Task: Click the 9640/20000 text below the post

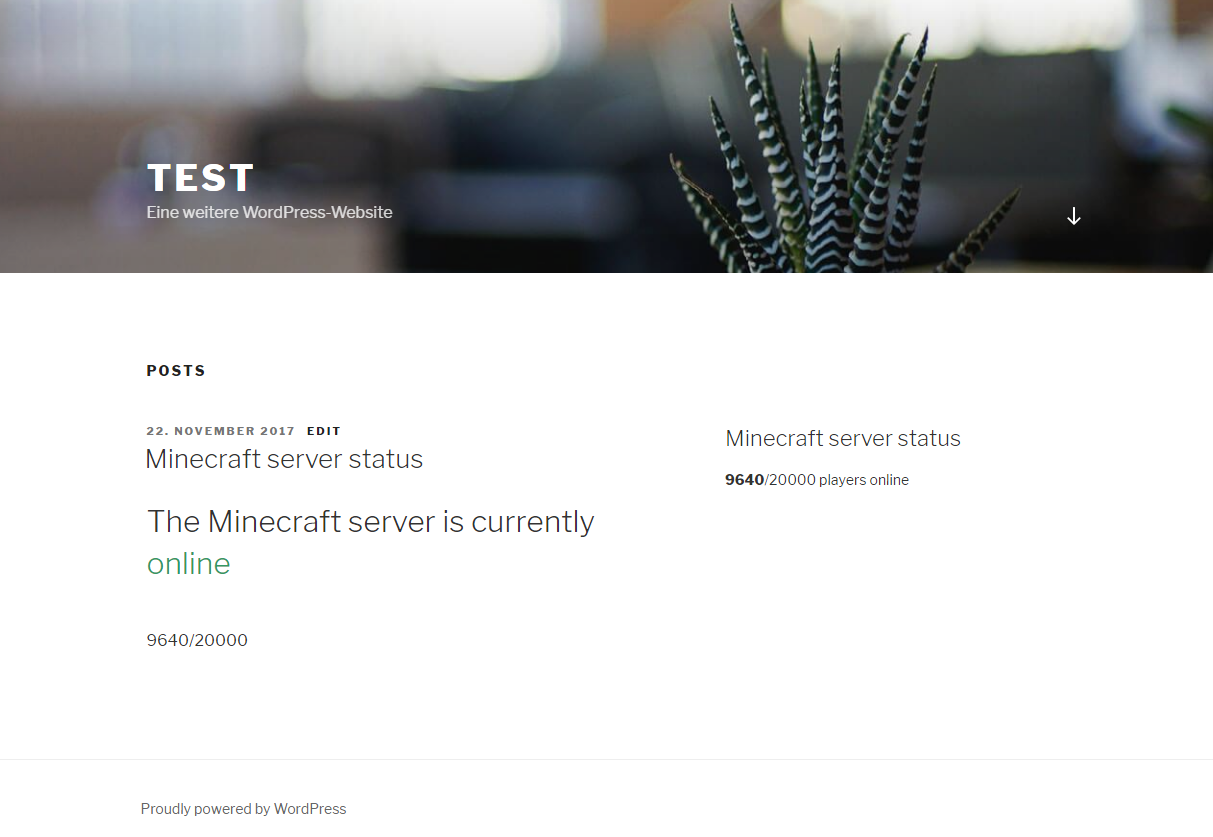Action: pos(197,640)
